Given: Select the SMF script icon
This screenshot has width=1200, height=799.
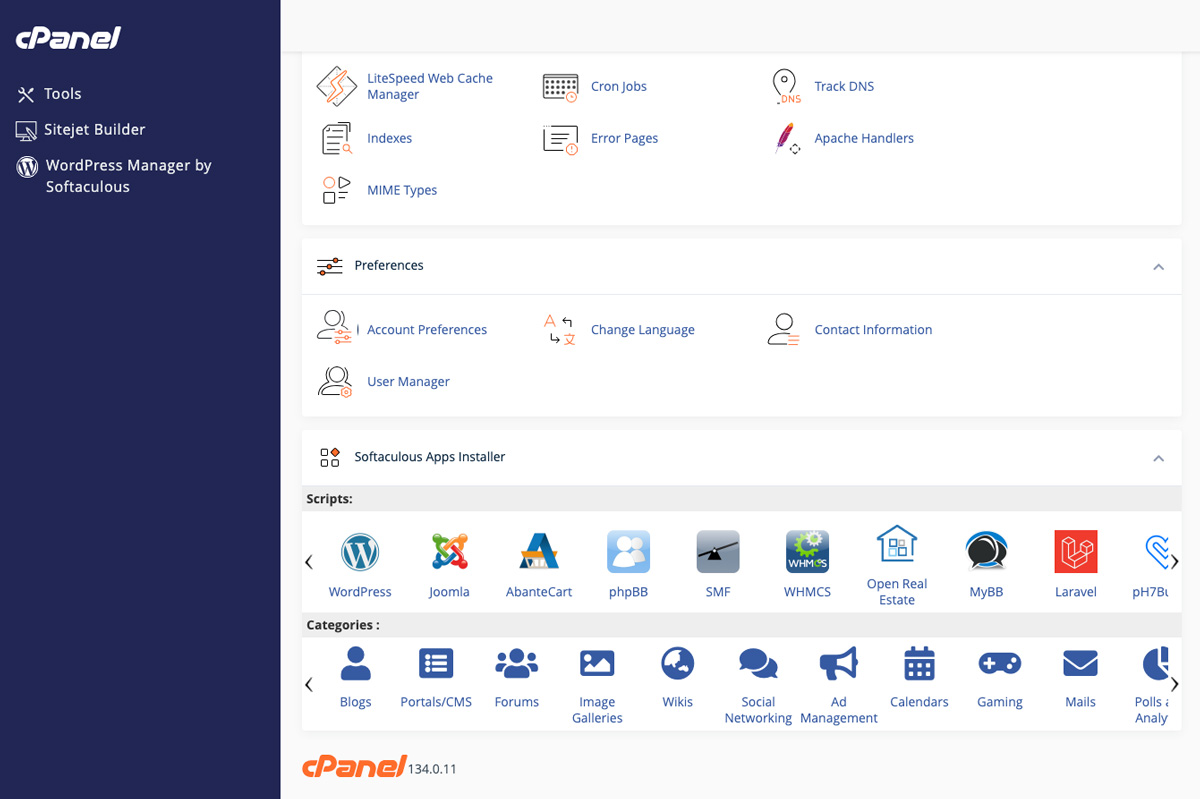Looking at the screenshot, I should tap(718, 551).
